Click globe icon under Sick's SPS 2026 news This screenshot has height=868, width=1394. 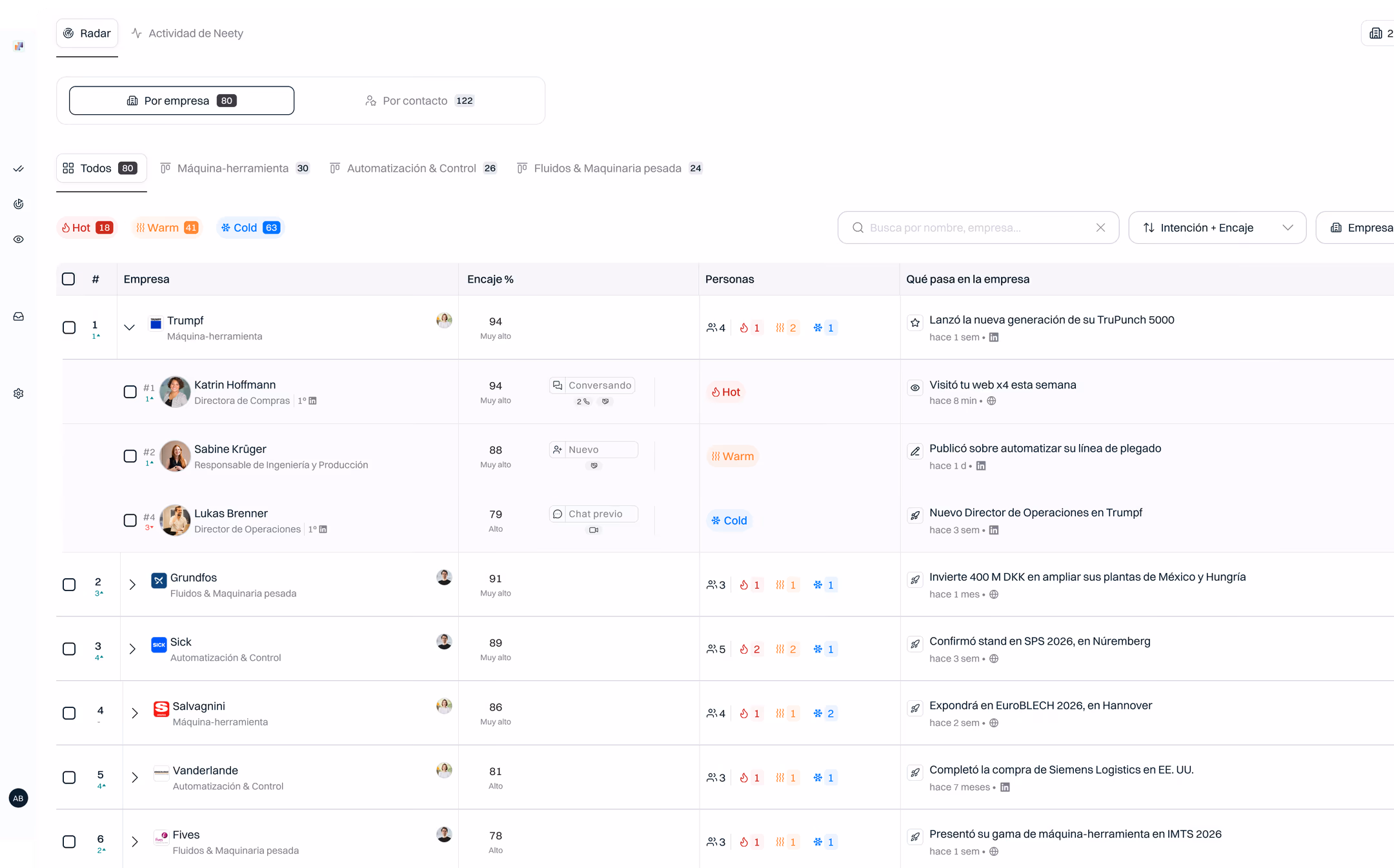[x=994, y=659]
